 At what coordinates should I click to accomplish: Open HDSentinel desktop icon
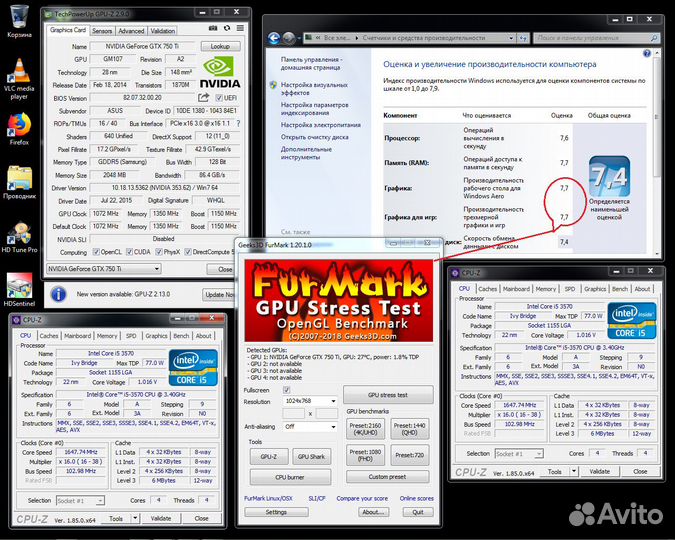19,289
